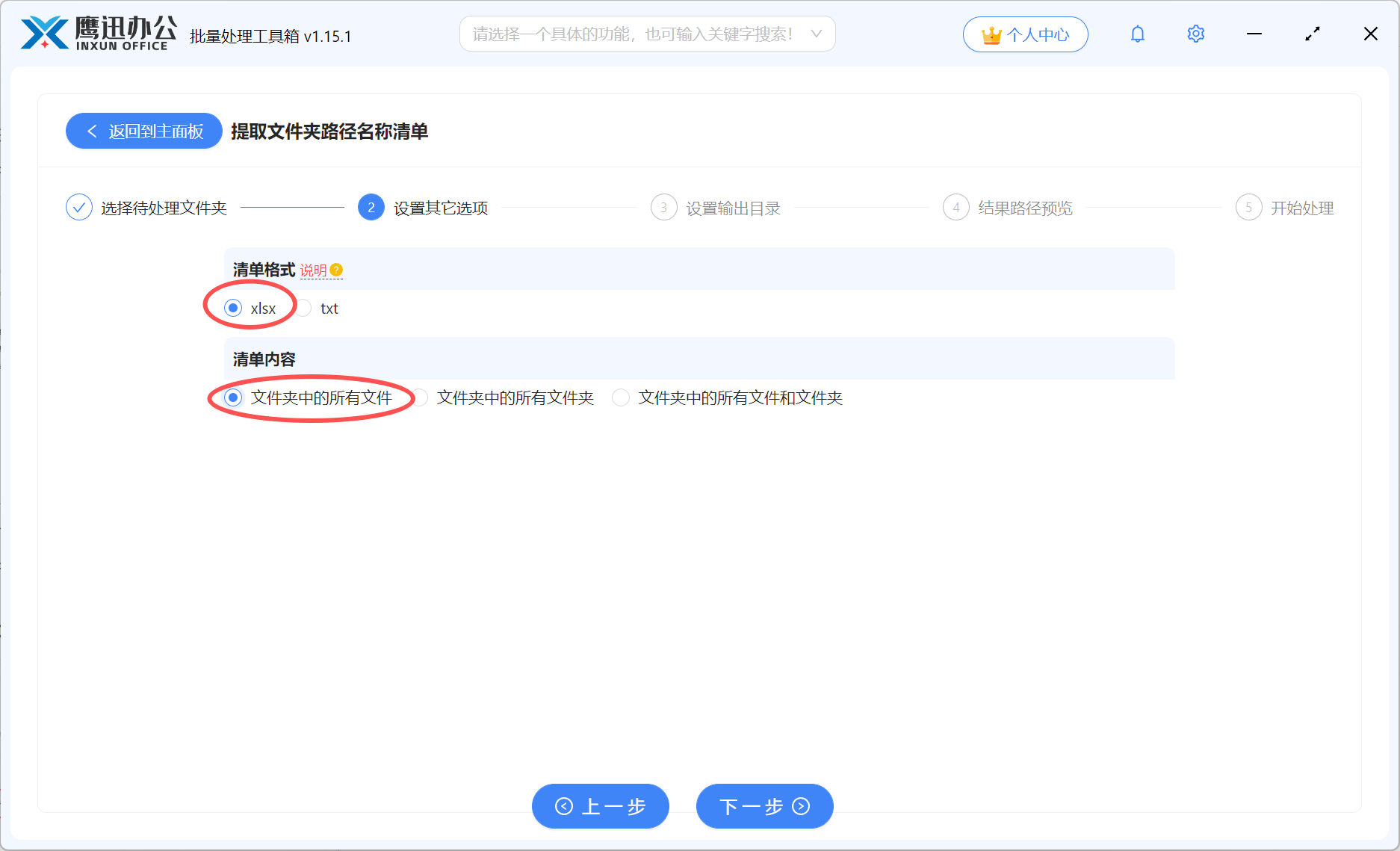Click the 清单格式 heading
The width and height of the screenshot is (1400, 851).
pyautogui.click(x=264, y=270)
